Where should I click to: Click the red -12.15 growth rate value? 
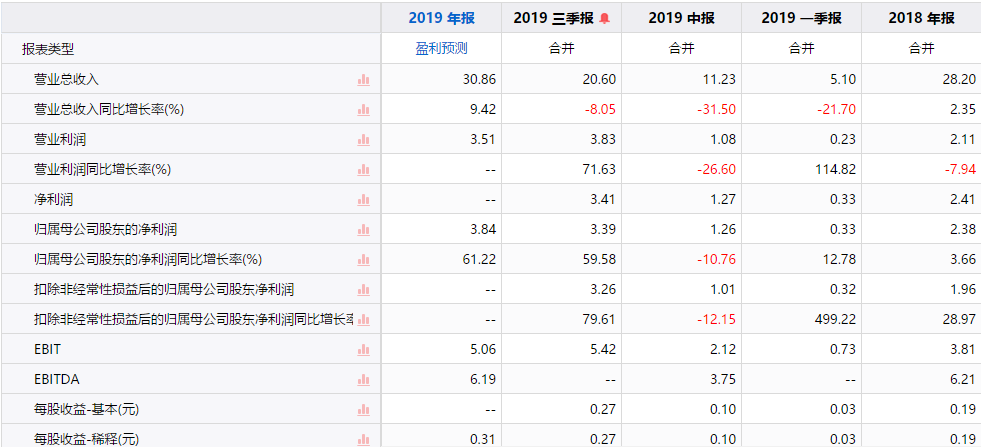pyautogui.click(x=716, y=320)
